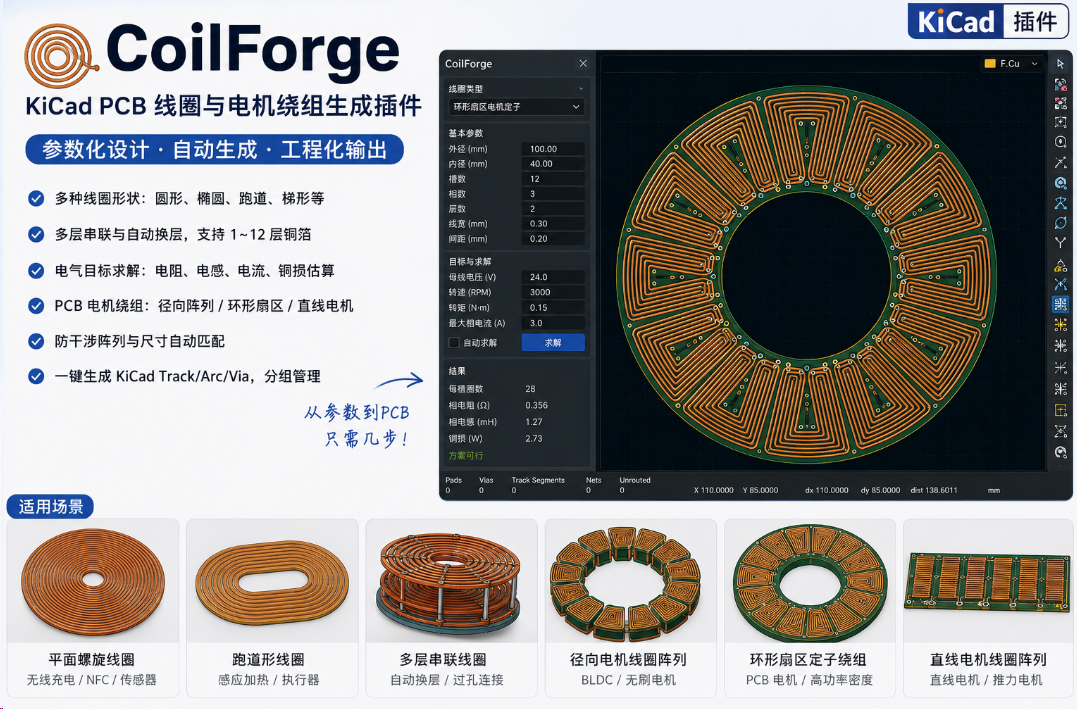Enable the 自动求解 checkbox

tap(454, 342)
